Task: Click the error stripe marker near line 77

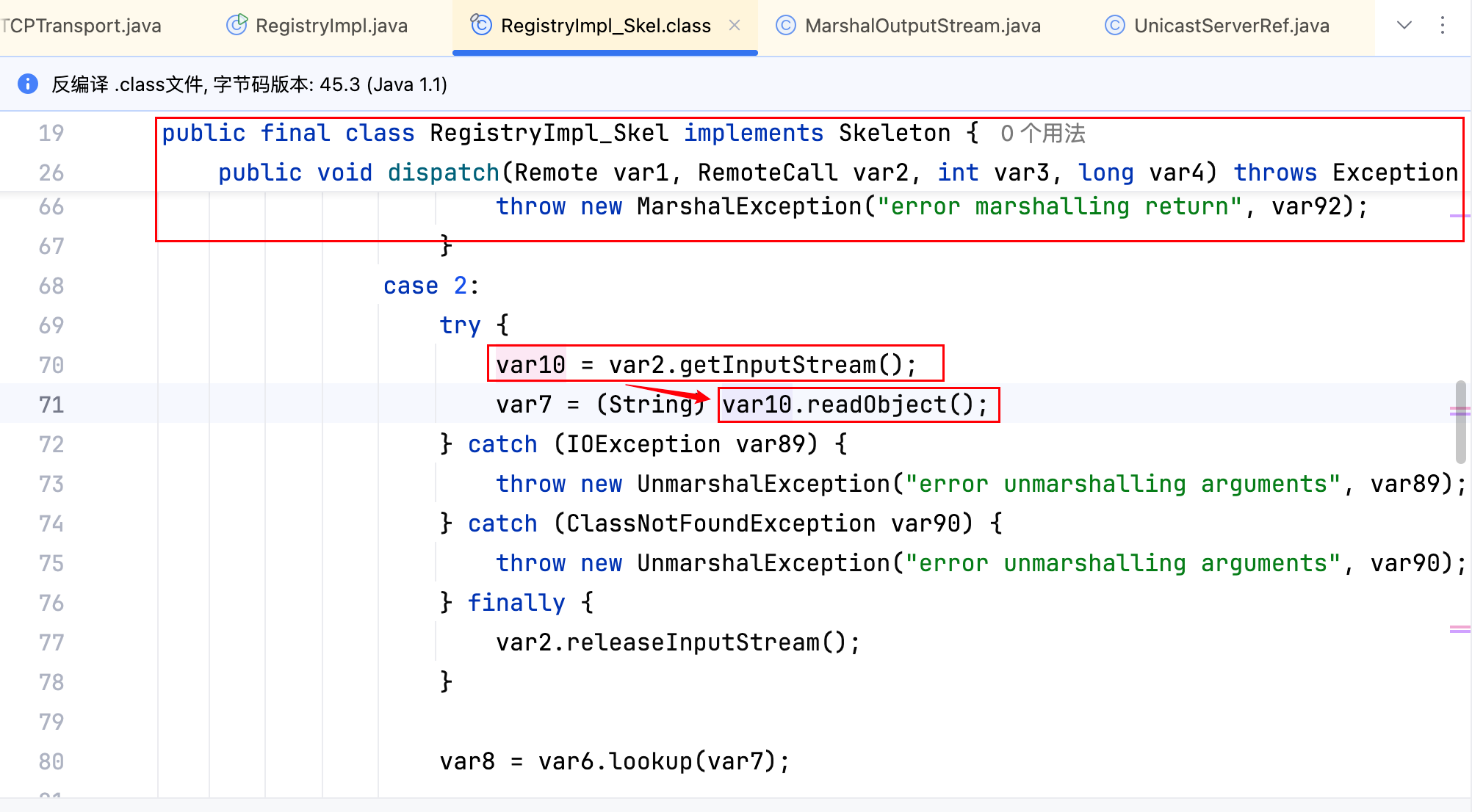Action: coord(1460,629)
